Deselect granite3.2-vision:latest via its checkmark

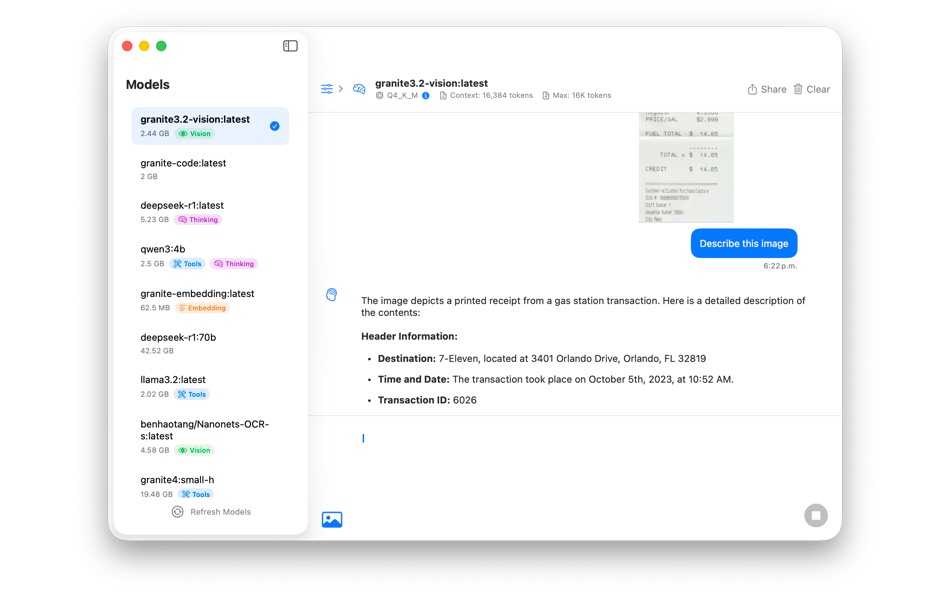pyautogui.click(x=273, y=125)
